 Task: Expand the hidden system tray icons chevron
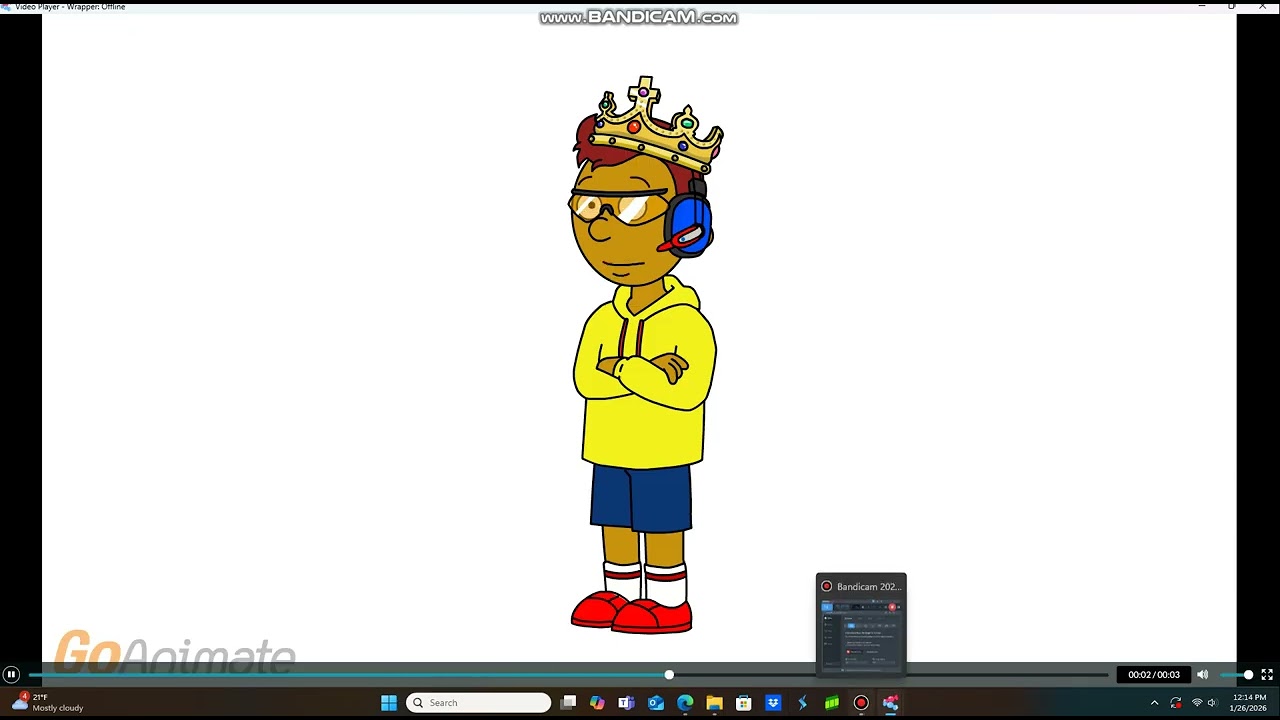[1154, 703]
